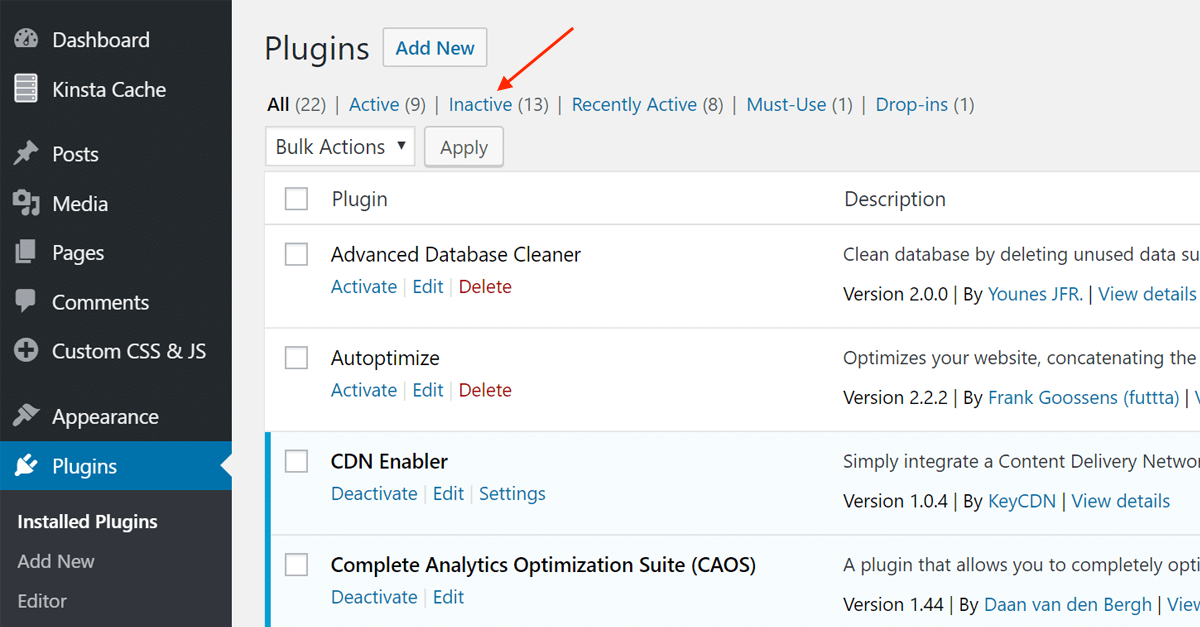Viewport: 1200px width, 627px height.
Task: Open the plugin Editor submenu item
Action: pyautogui.click(x=42, y=601)
